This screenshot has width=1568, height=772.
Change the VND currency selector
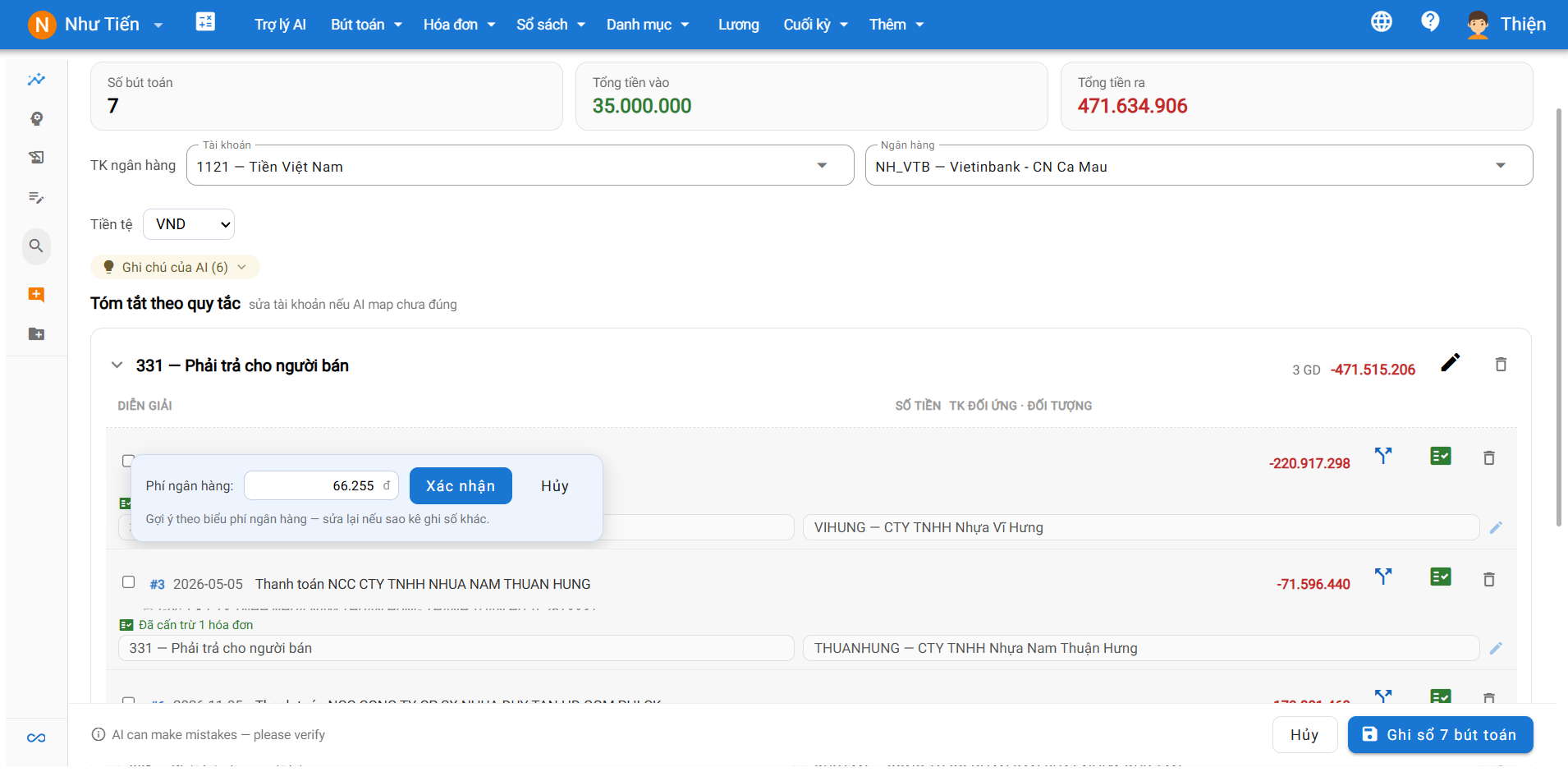click(x=189, y=224)
